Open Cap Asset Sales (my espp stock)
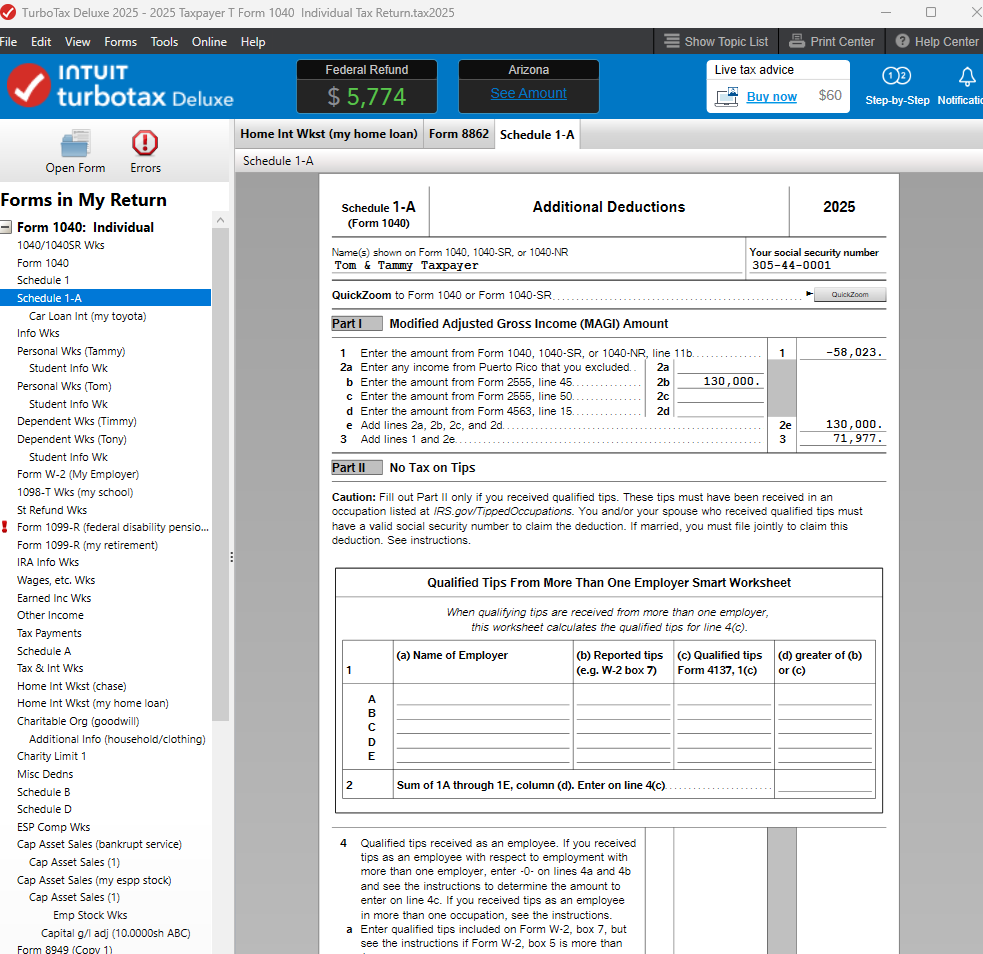983x954 pixels. [94, 880]
